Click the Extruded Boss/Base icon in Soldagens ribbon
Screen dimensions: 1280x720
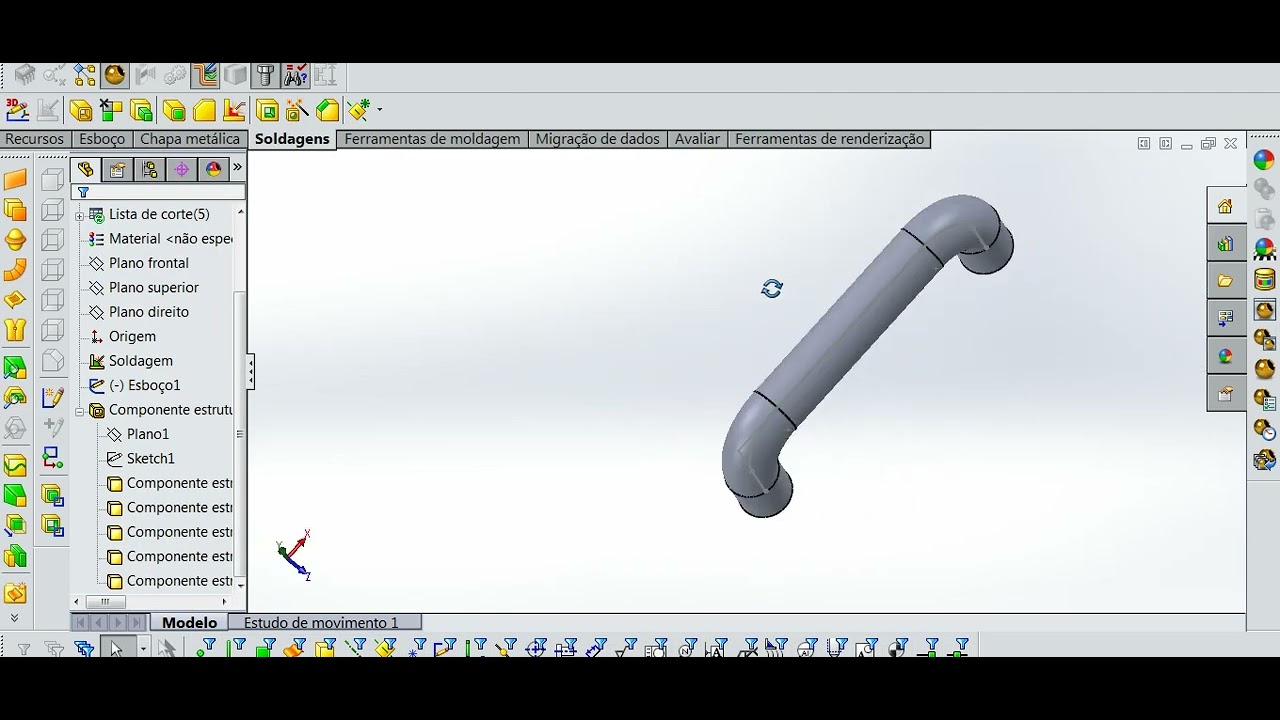click(x=142, y=110)
